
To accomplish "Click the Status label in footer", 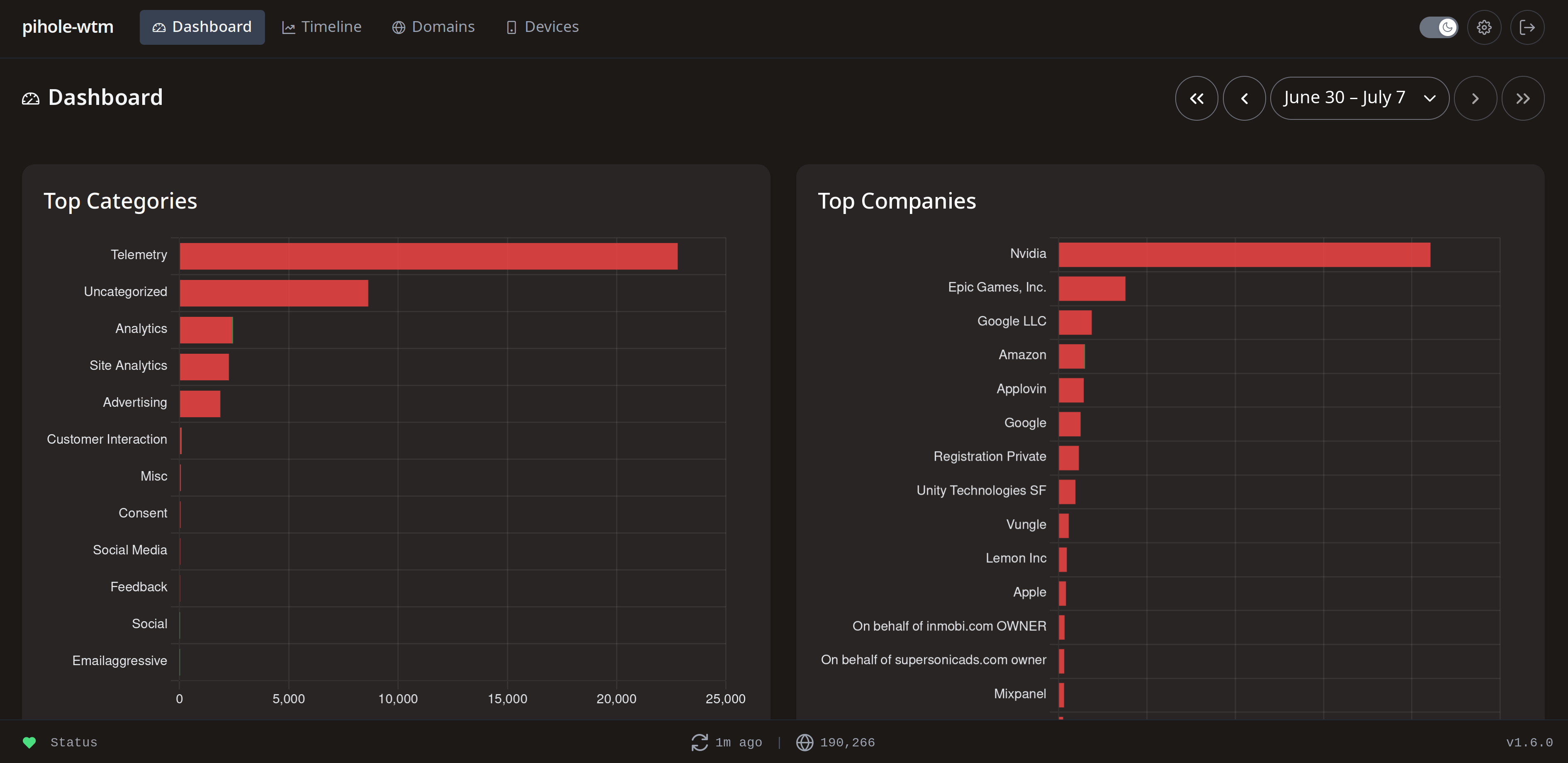I will point(74,742).
